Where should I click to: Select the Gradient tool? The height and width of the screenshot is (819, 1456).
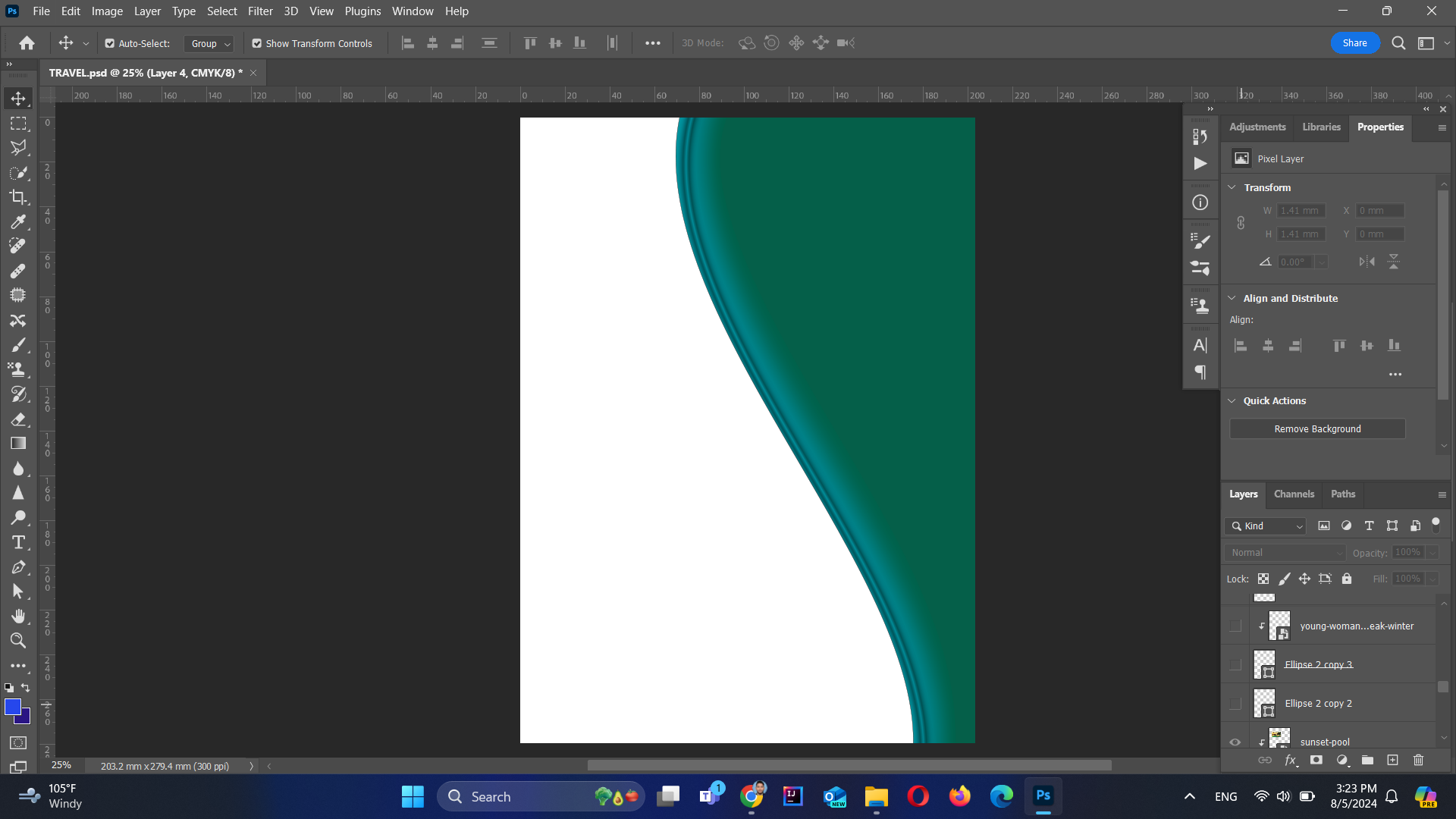pyautogui.click(x=18, y=444)
